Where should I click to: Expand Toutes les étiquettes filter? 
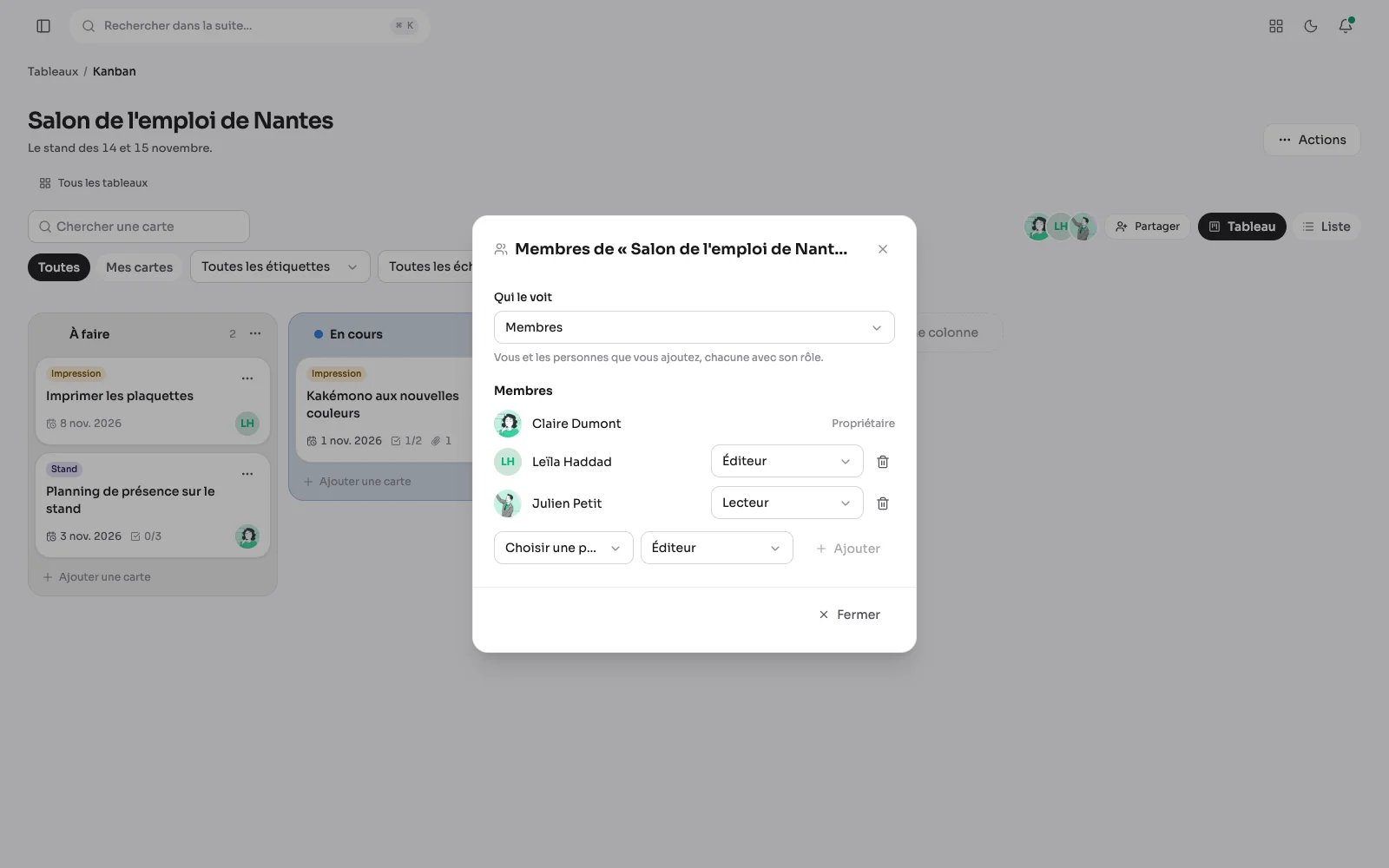(280, 266)
